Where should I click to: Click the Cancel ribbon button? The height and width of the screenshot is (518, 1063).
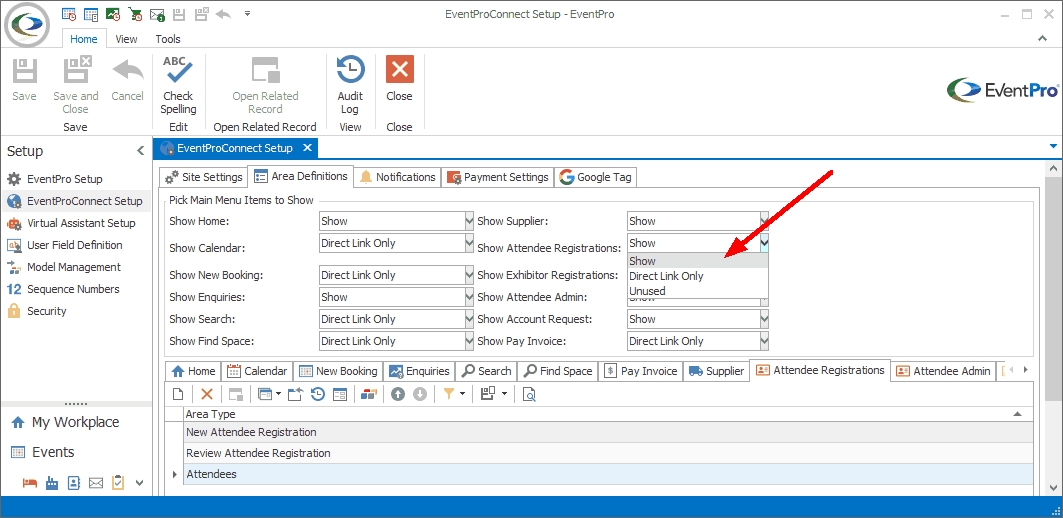(x=127, y=79)
